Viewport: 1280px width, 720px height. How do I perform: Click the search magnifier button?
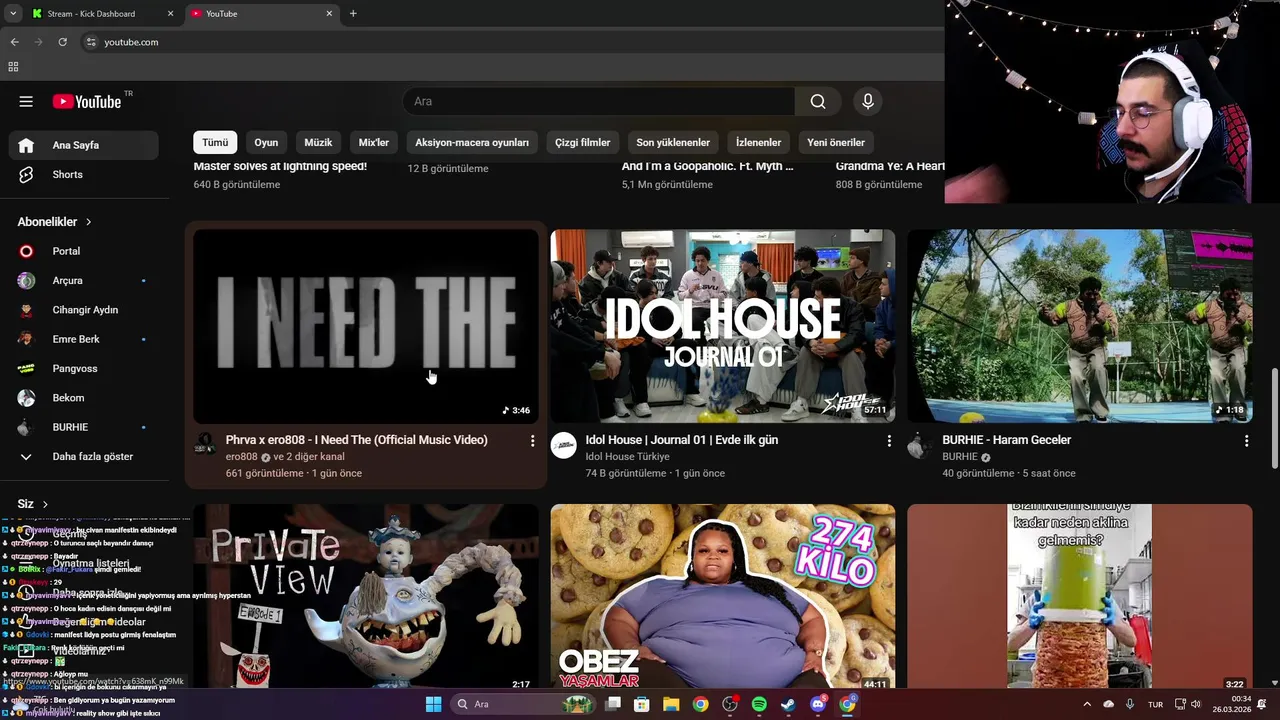click(x=818, y=101)
